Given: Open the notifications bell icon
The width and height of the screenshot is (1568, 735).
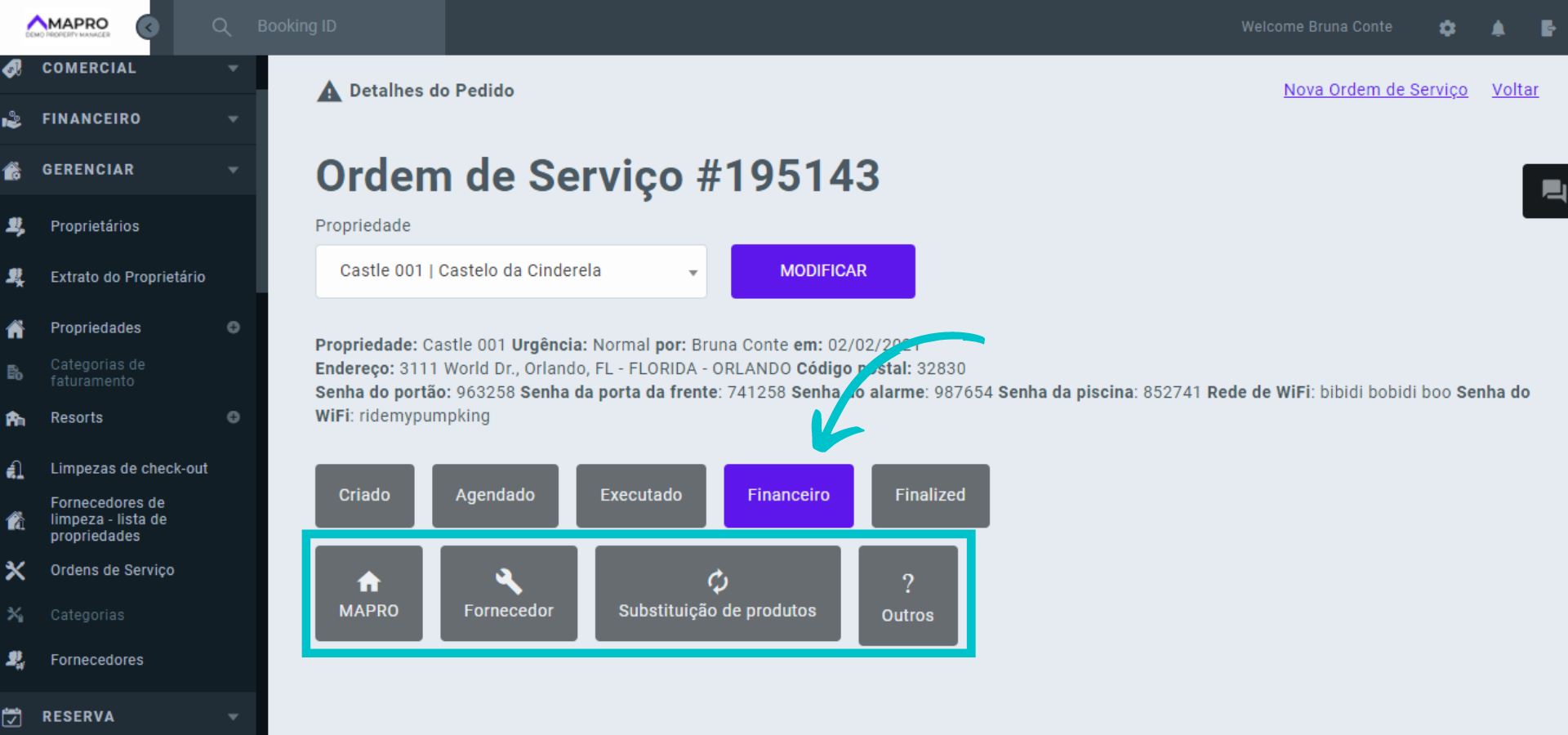Looking at the screenshot, I should [1498, 28].
